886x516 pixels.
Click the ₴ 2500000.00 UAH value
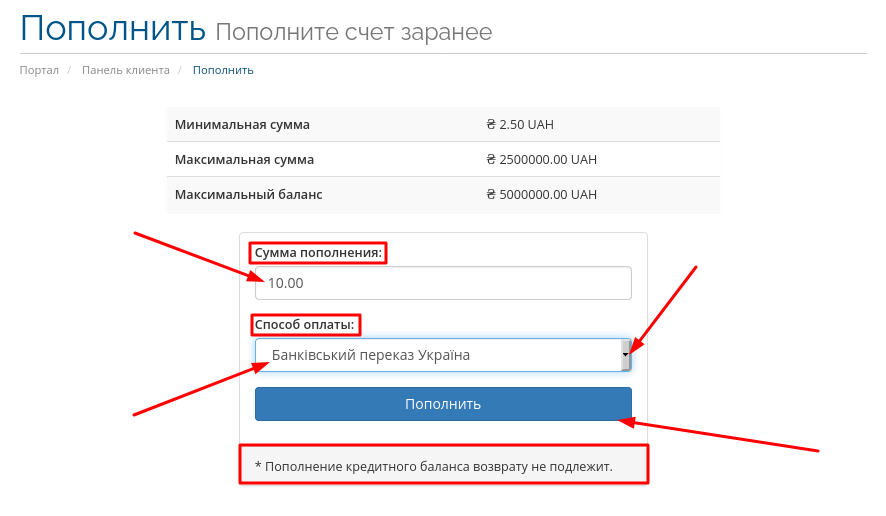tap(541, 160)
